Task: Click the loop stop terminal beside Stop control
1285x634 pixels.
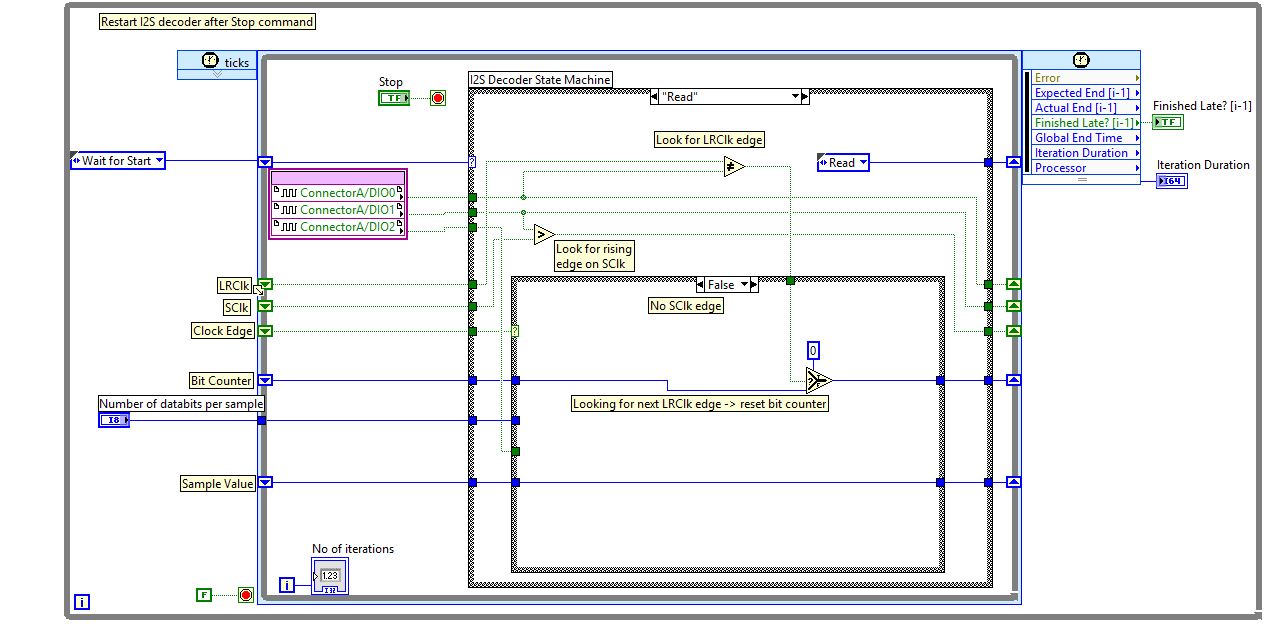Action: (x=437, y=98)
